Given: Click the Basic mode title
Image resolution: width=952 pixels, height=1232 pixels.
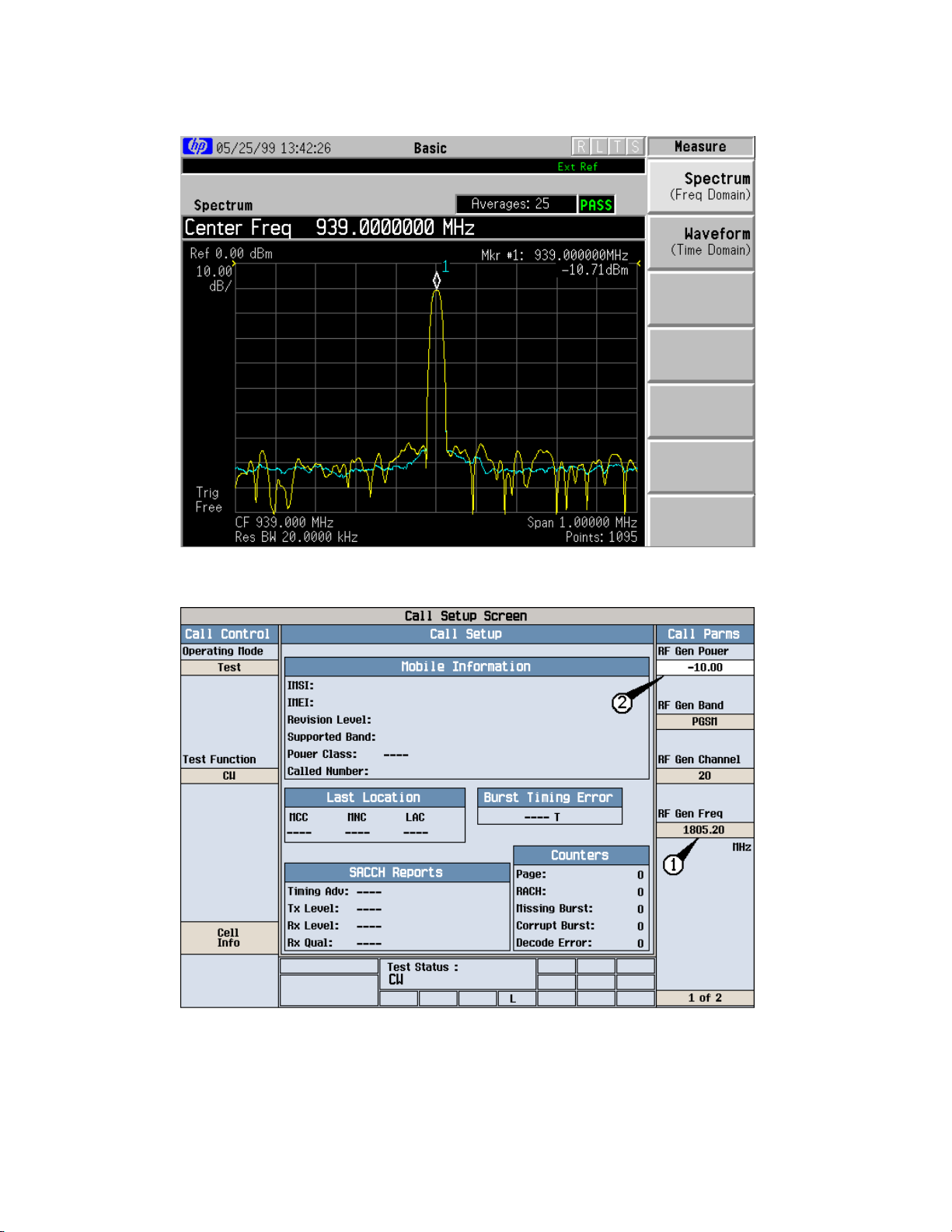Looking at the screenshot, I should click(x=431, y=148).
